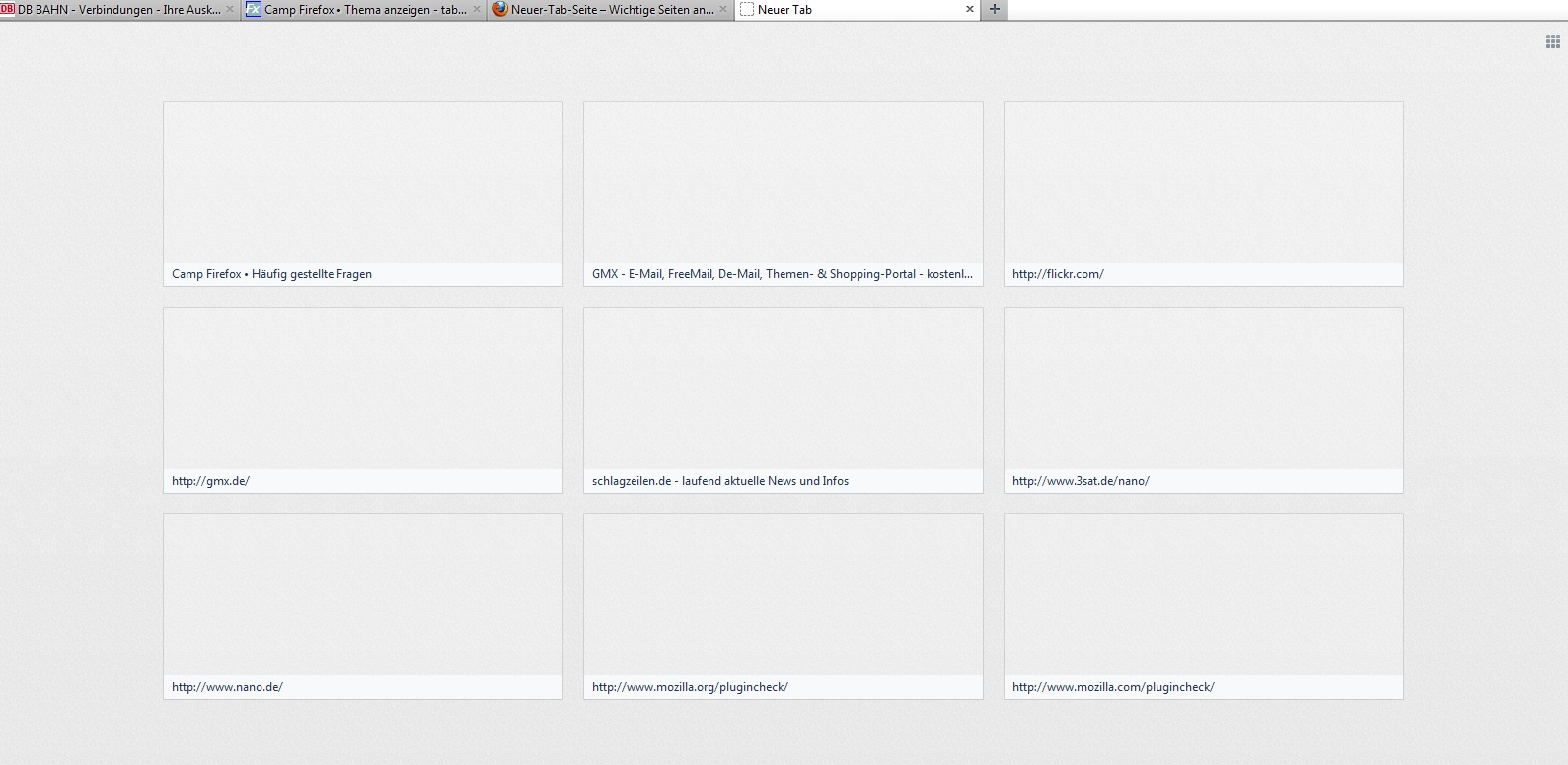The image size is (1568, 765).
Task: Close the Camp Firefox tab
Action: 477,9
